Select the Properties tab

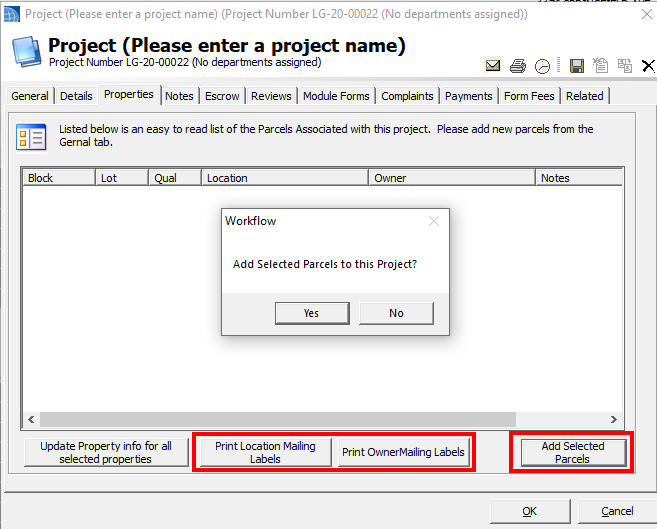pyautogui.click(x=129, y=95)
